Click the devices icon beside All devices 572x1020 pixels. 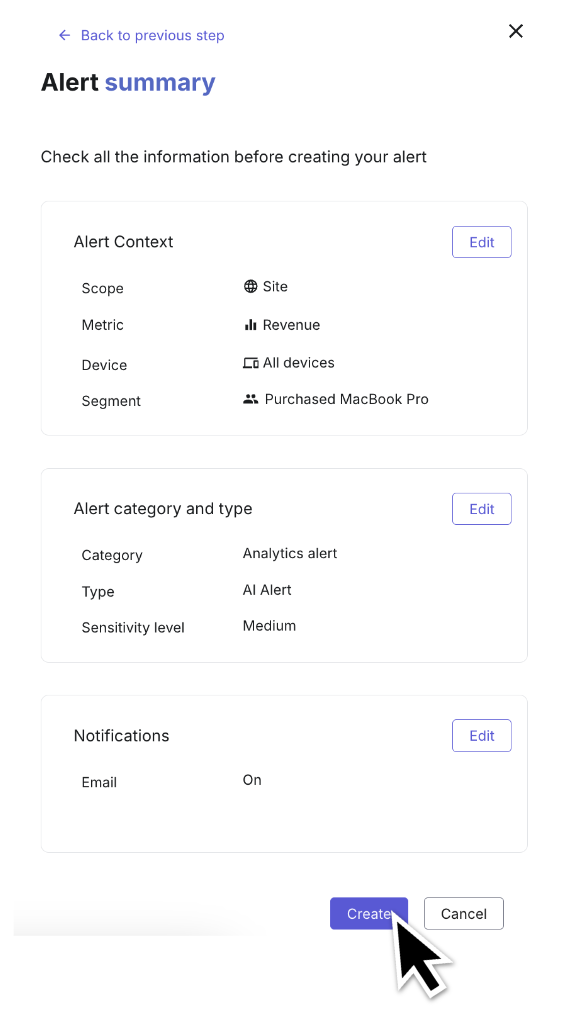click(x=251, y=363)
